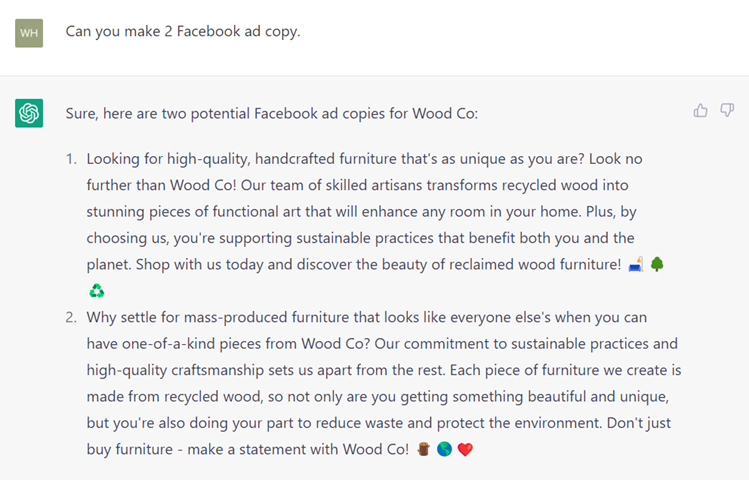Click the red heart emoji

464,449
